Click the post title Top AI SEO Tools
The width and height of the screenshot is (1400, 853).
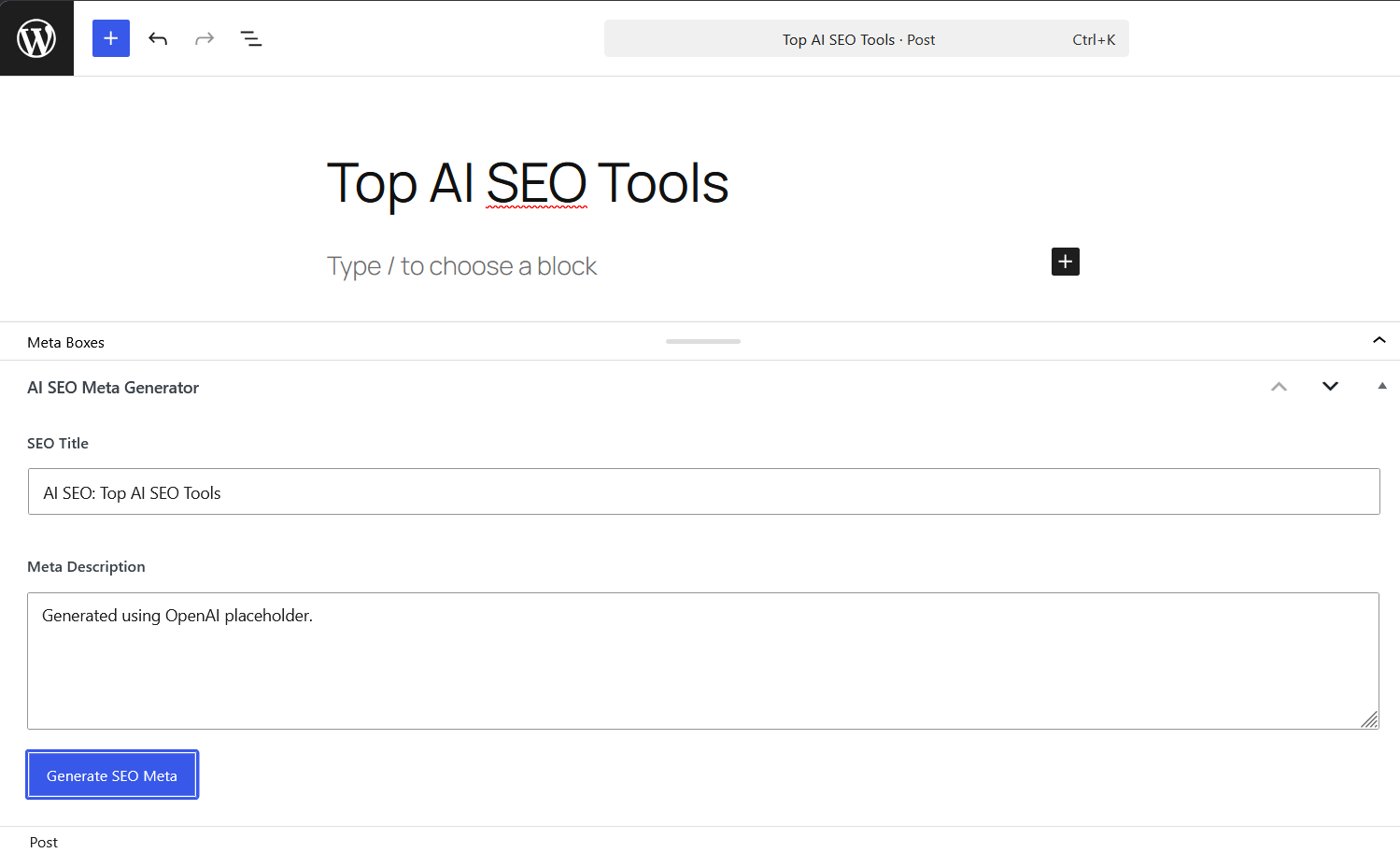[x=528, y=183]
